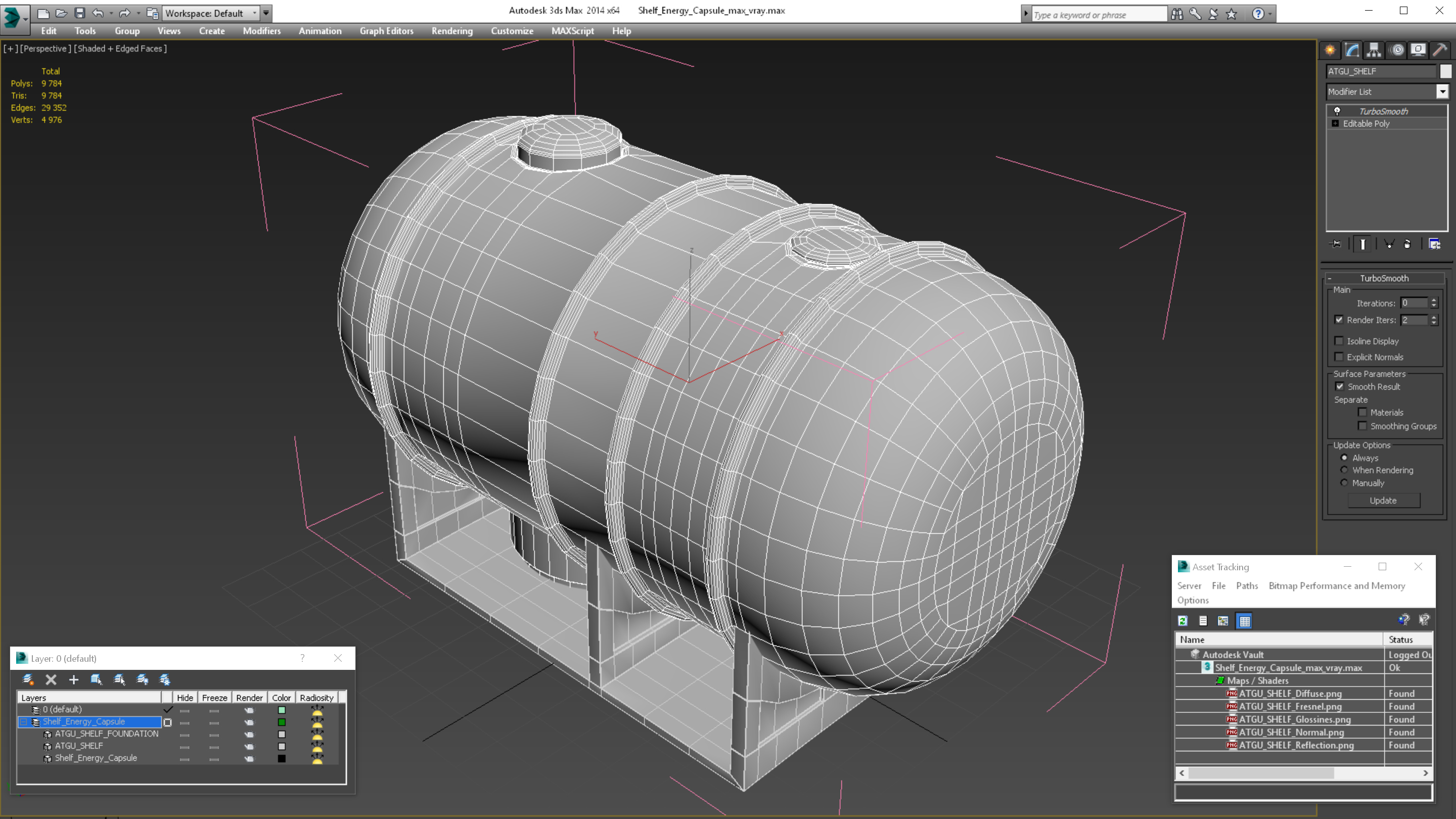Click the Pin Stack icon
1456x819 pixels.
tap(1336, 244)
